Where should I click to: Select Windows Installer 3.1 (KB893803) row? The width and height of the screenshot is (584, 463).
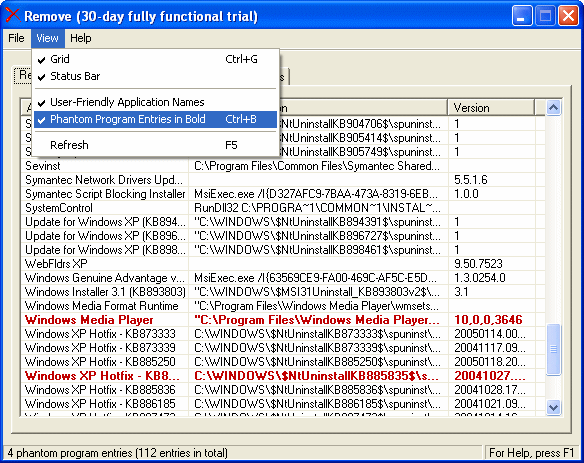point(283,292)
